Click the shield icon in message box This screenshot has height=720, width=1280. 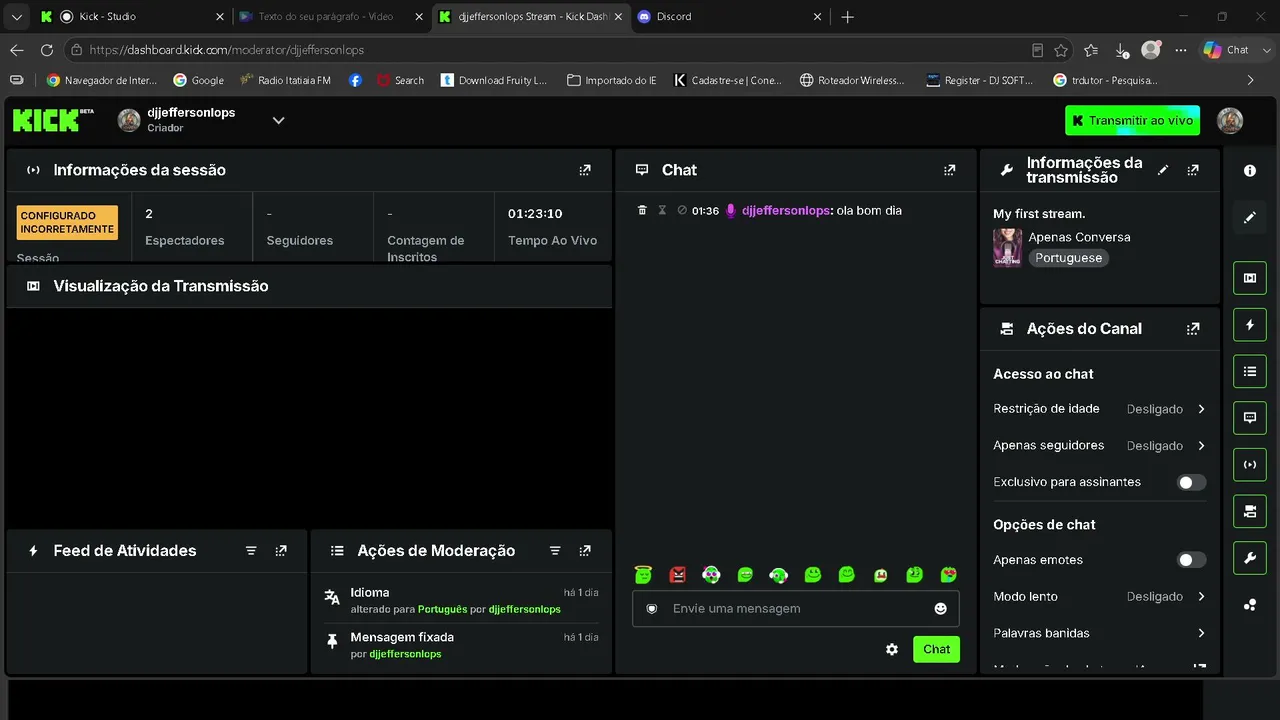click(652, 608)
